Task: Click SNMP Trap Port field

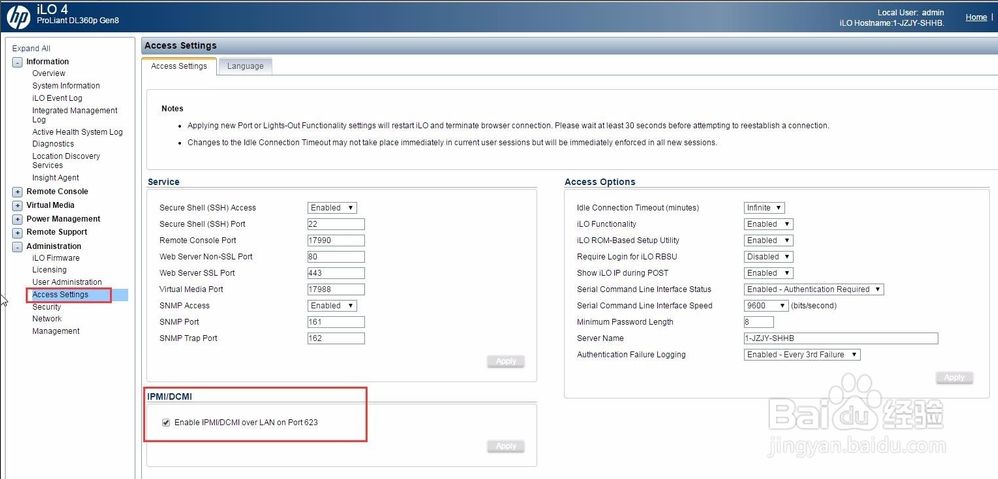Action: tap(335, 338)
